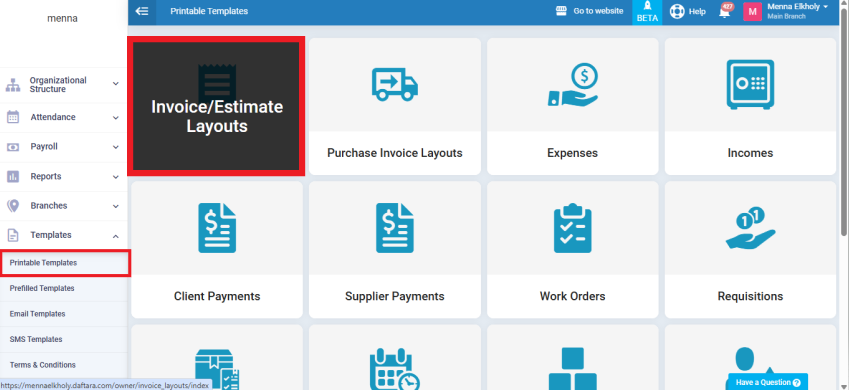Open the BETA rocket icon
The width and height of the screenshot is (849, 390).
[647, 11]
